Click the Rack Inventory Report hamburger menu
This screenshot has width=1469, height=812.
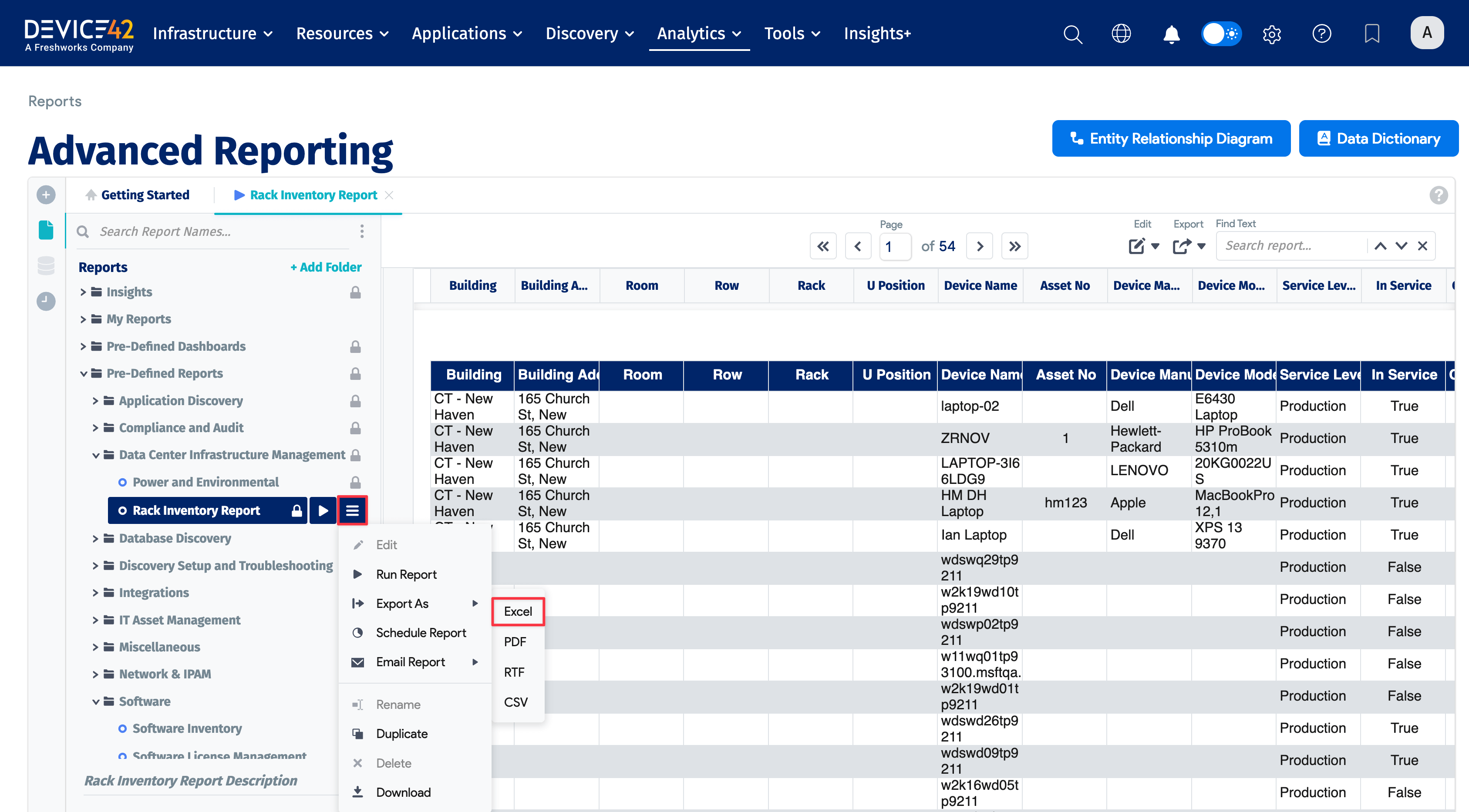(352, 510)
